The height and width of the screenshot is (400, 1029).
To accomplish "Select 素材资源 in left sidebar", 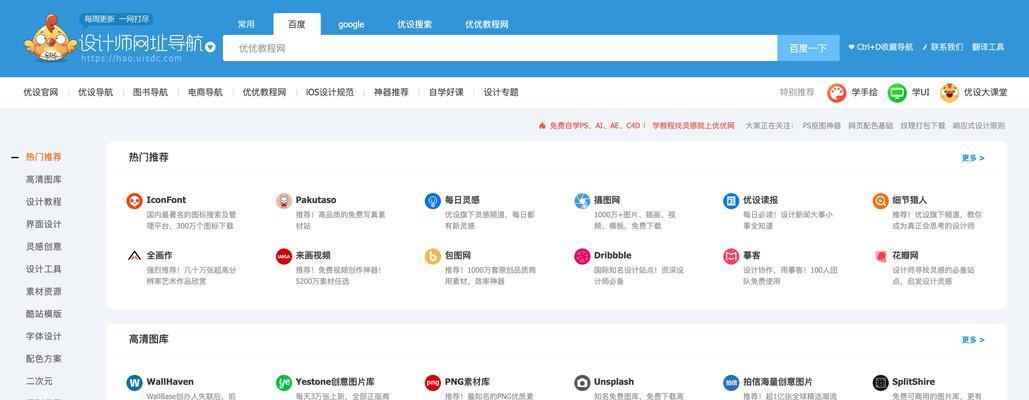I will click(x=43, y=292).
